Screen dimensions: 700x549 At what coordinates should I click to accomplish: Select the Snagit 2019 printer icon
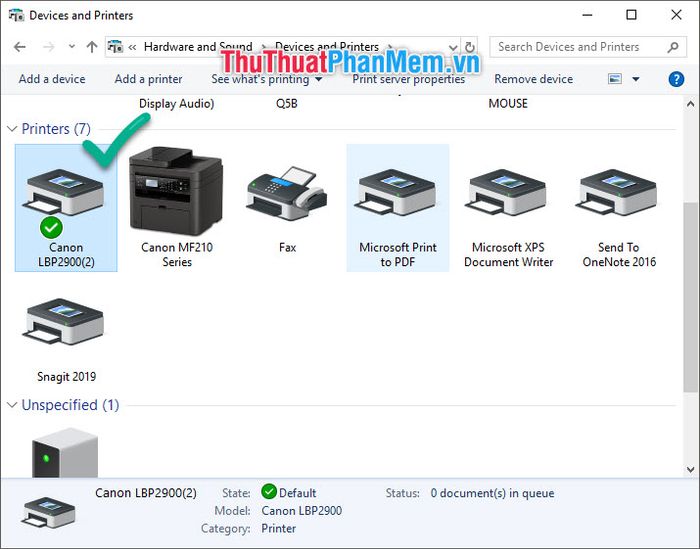click(x=63, y=322)
